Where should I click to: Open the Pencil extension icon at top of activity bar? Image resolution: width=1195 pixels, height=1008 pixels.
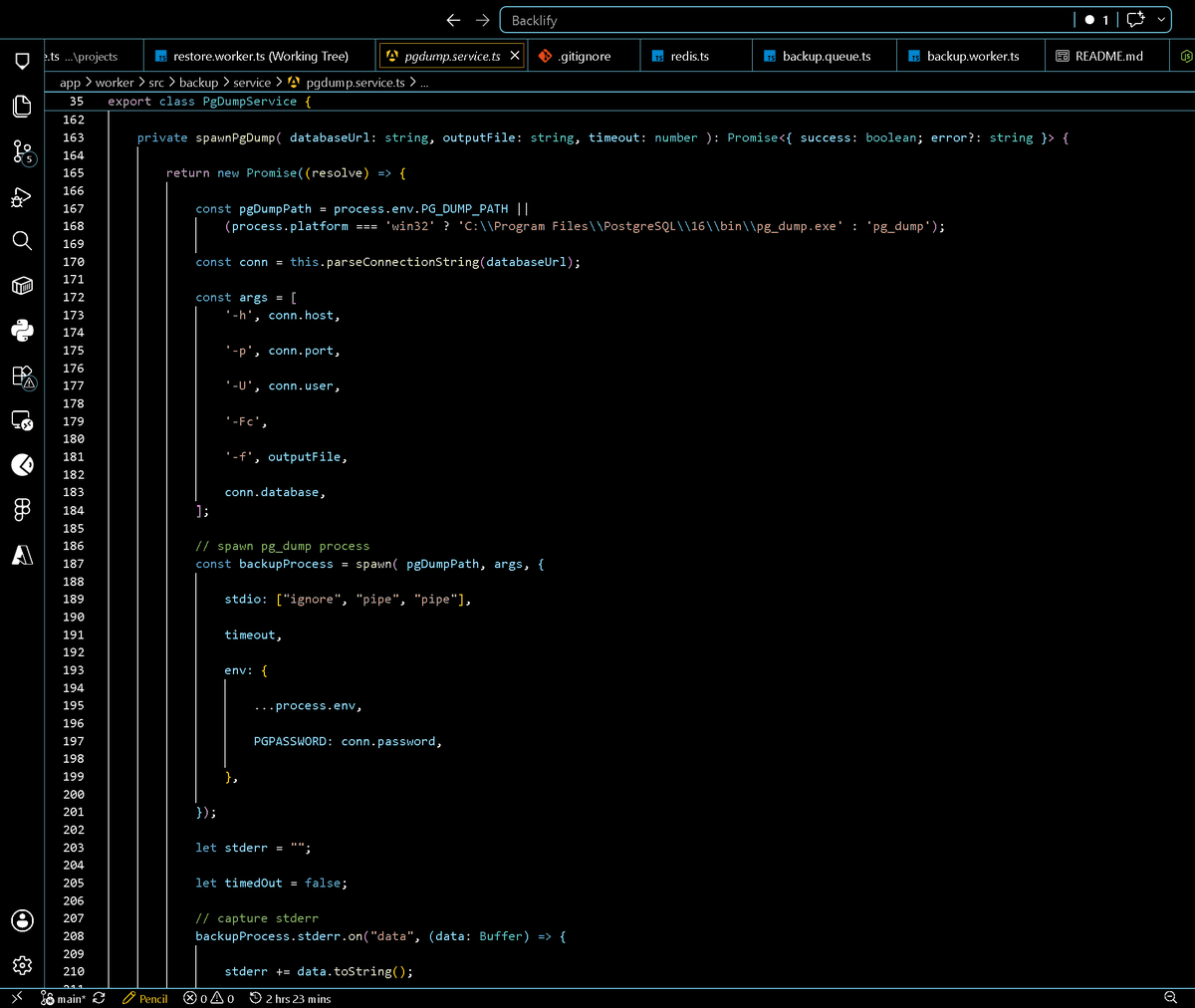pos(22,62)
